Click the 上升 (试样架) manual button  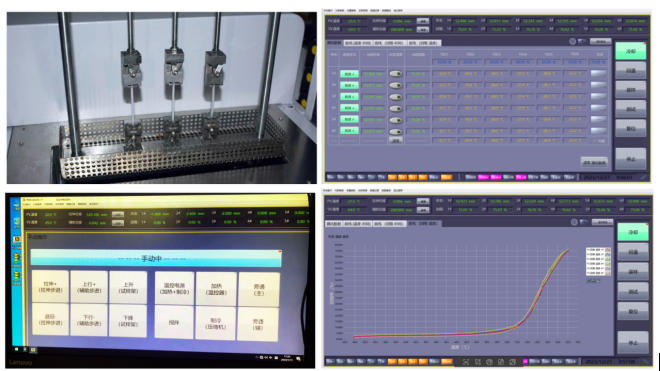128,287
